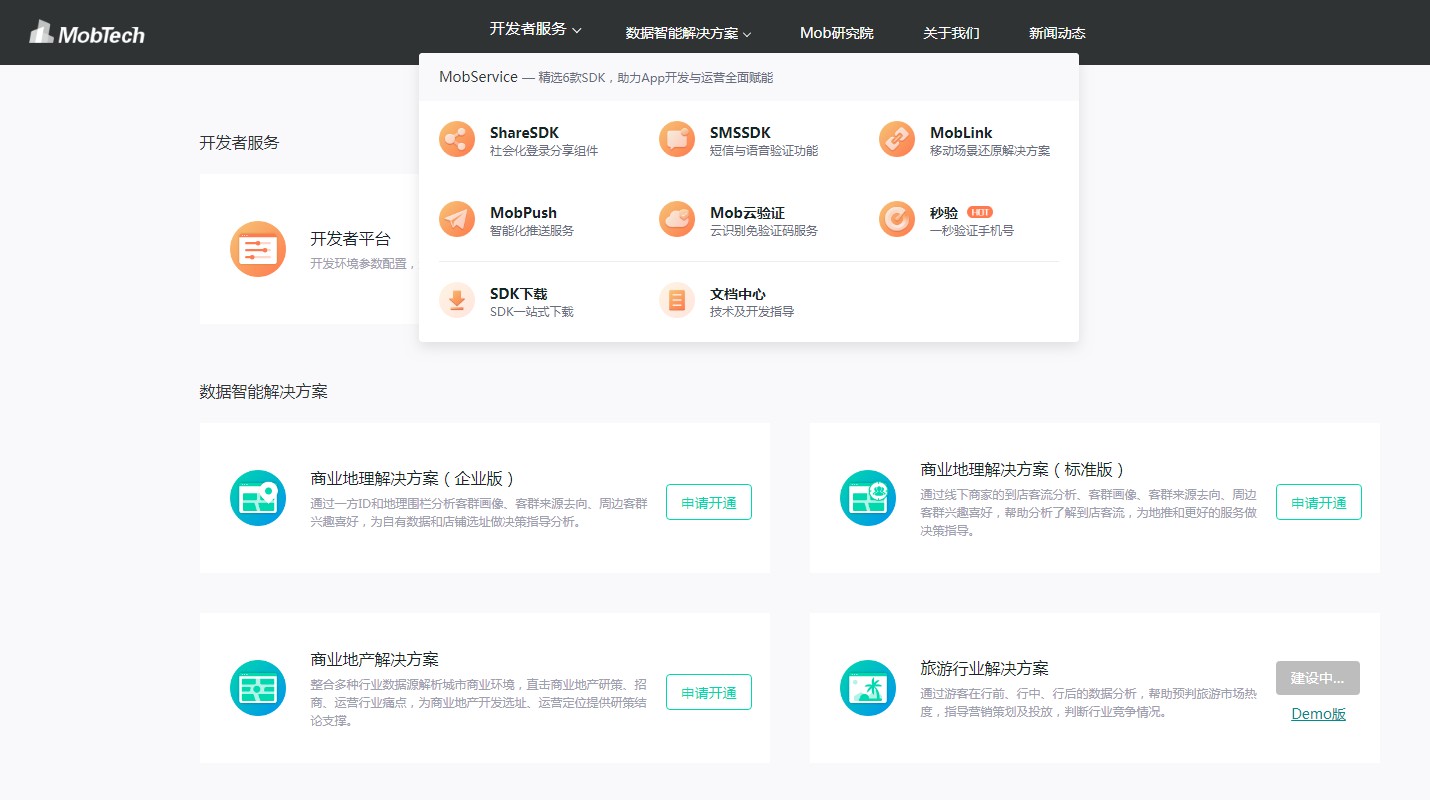Click the SMSSDK message icon
Screen dimensions: 1430x800
[677, 139]
